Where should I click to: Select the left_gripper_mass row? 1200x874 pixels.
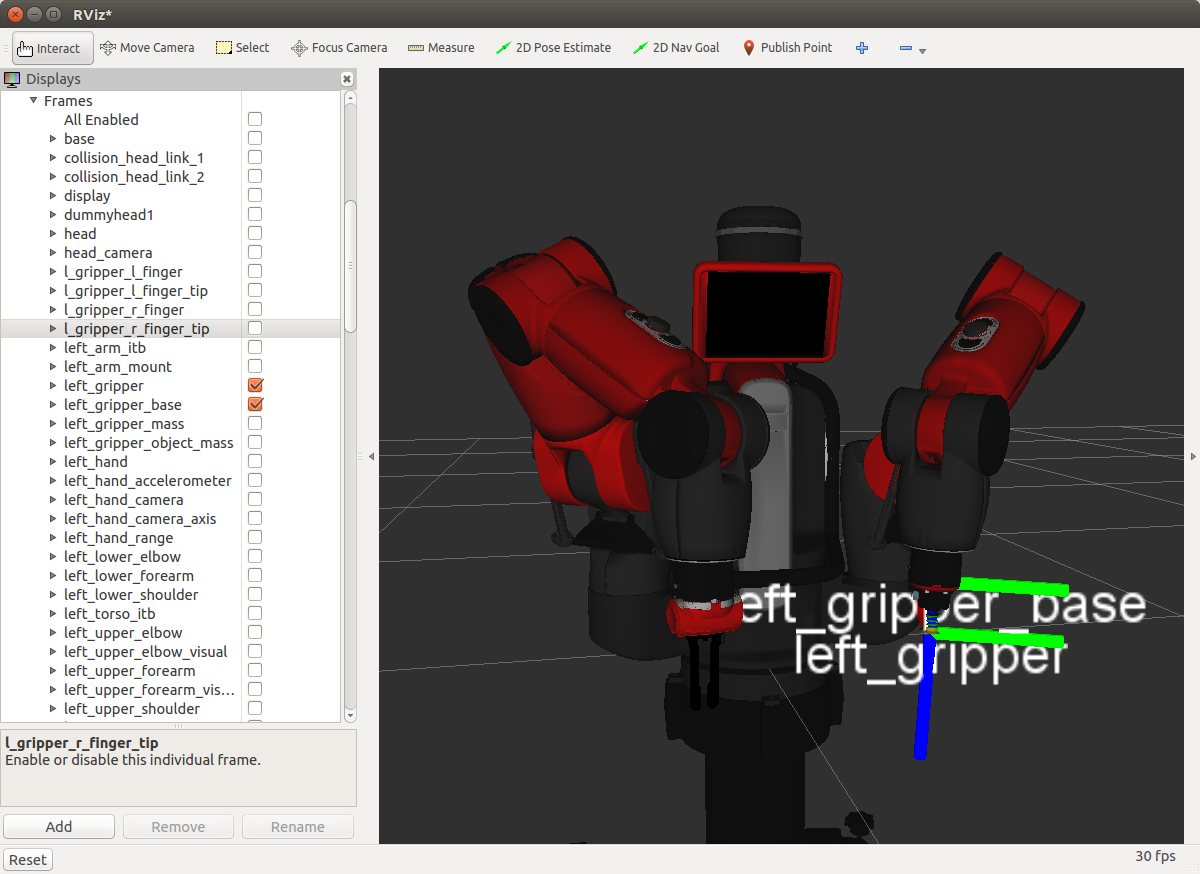[170, 423]
